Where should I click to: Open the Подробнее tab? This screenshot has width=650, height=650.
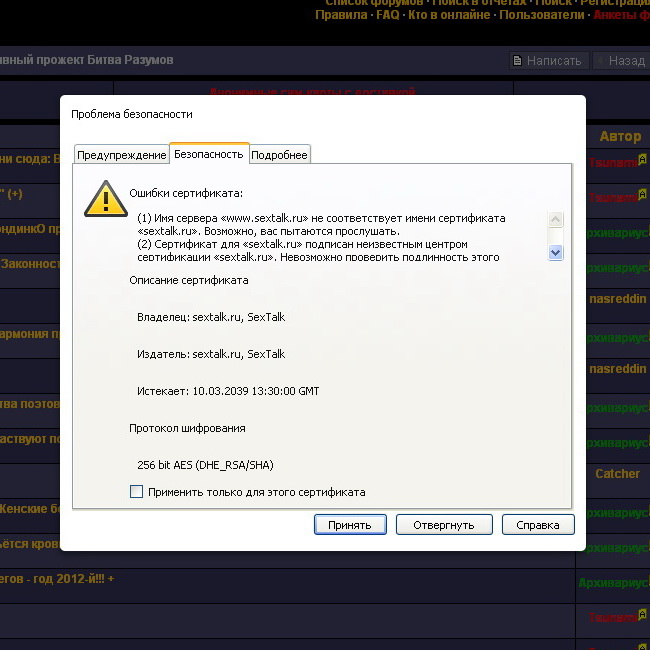pos(279,155)
